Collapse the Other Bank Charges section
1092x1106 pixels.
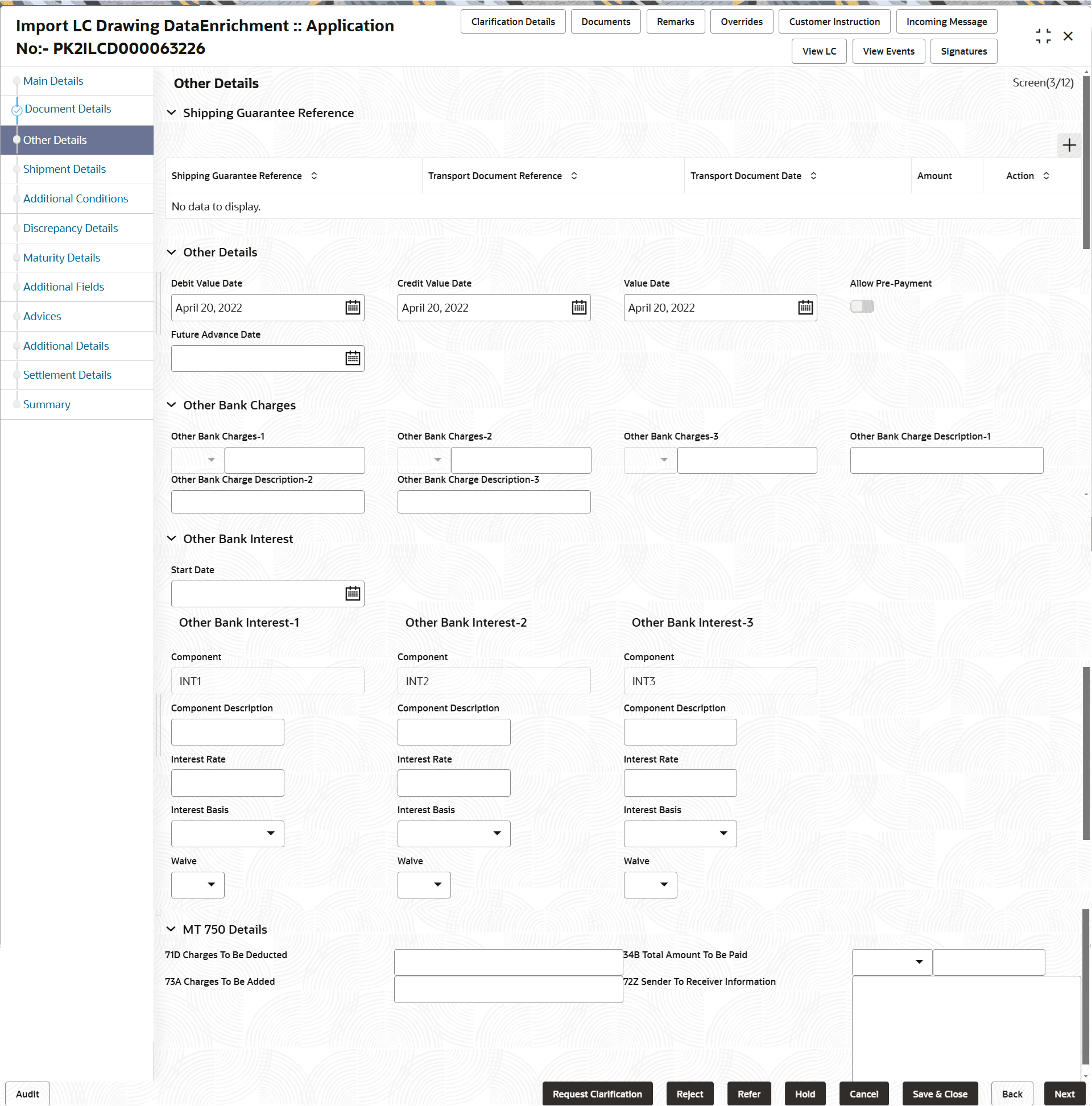(171, 405)
